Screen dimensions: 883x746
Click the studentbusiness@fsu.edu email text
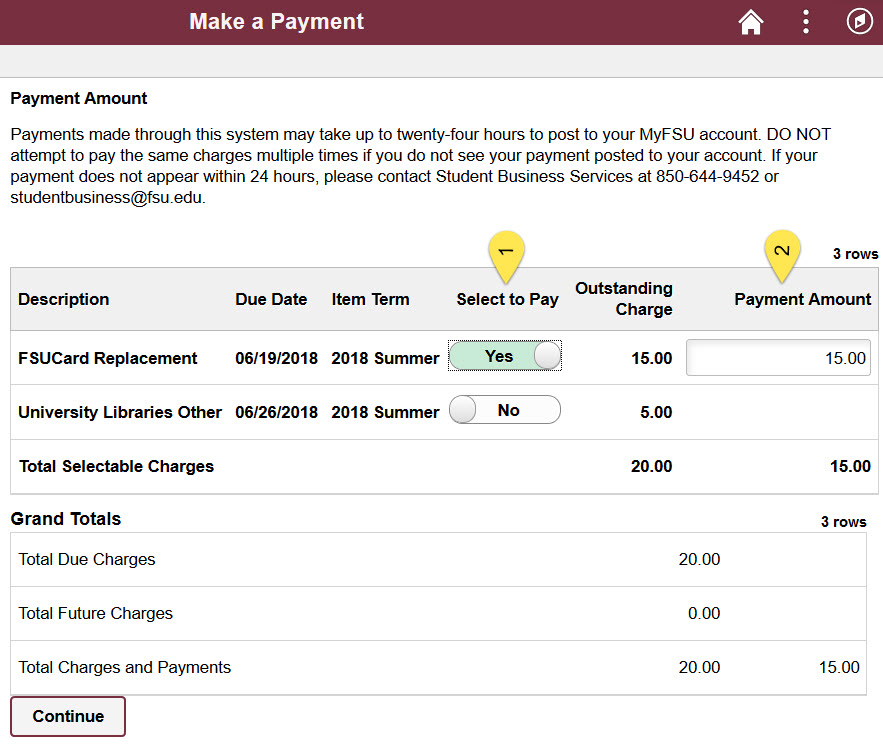coord(106,198)
